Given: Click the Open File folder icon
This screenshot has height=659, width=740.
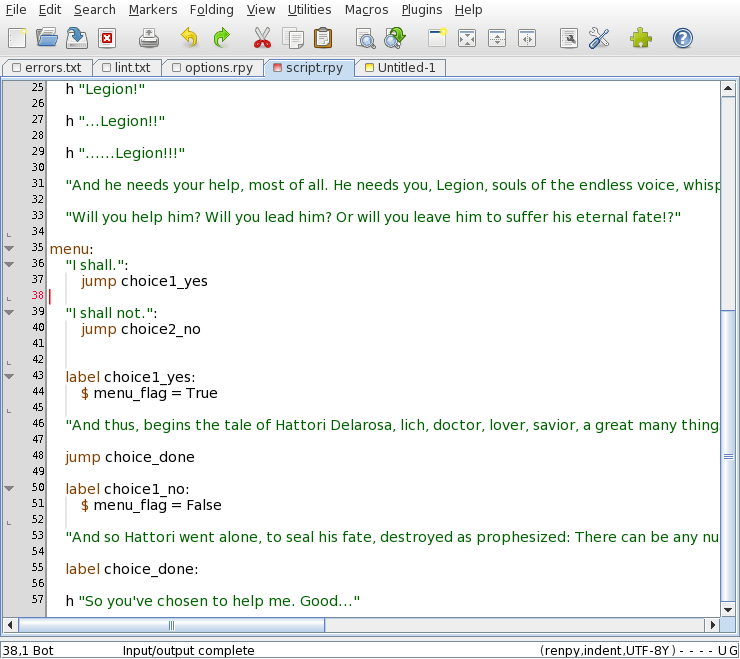Looking at the screenshot, I should click(x=47, y=39).
